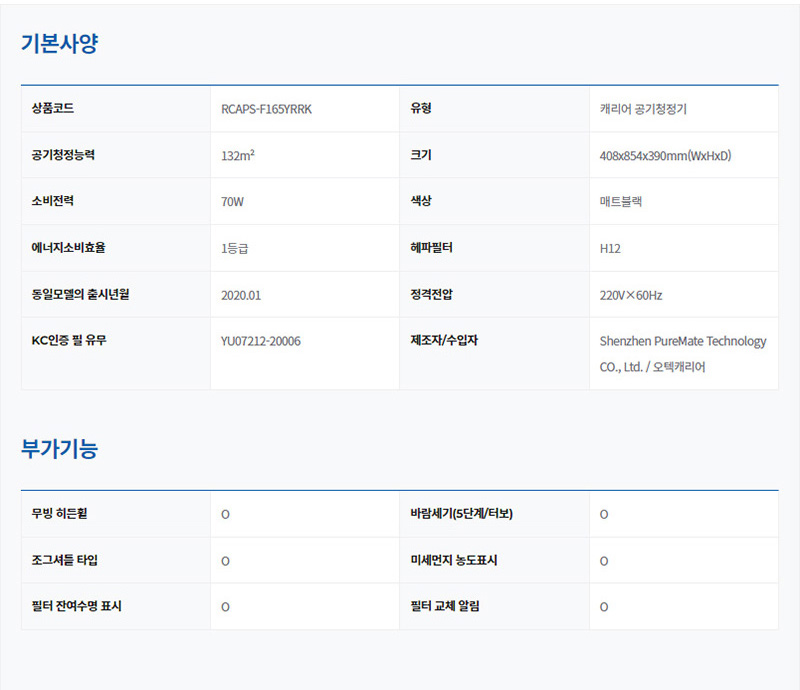Select the 캐리어 공기청정기 type value
The image size is (800, 690).
coord(641,109)
